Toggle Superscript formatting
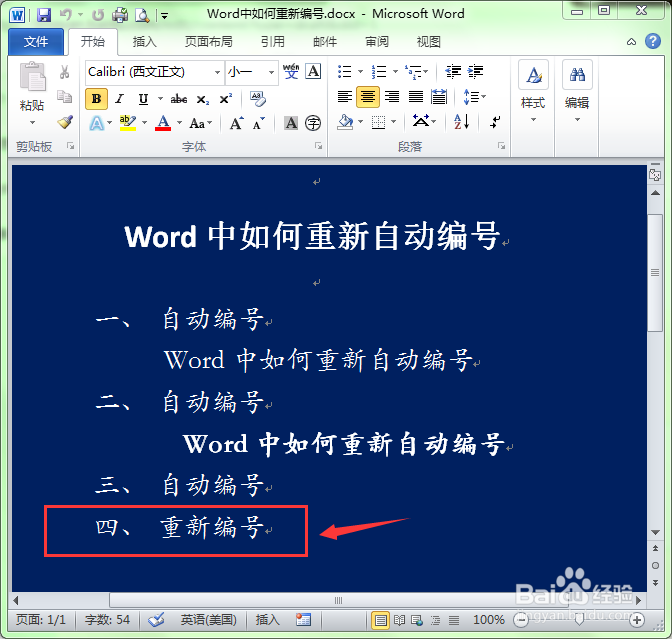Image resolution: width=672 pixels, height=639 pixels. (225, 99)
